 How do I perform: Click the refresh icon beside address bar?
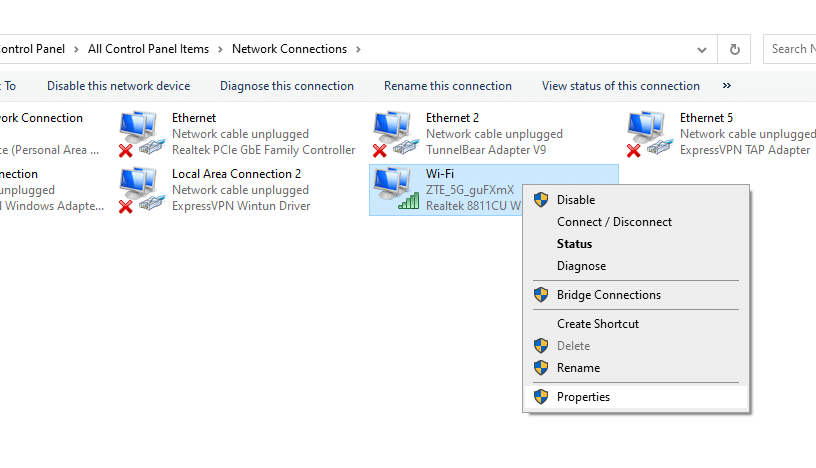tap(734, 49)
